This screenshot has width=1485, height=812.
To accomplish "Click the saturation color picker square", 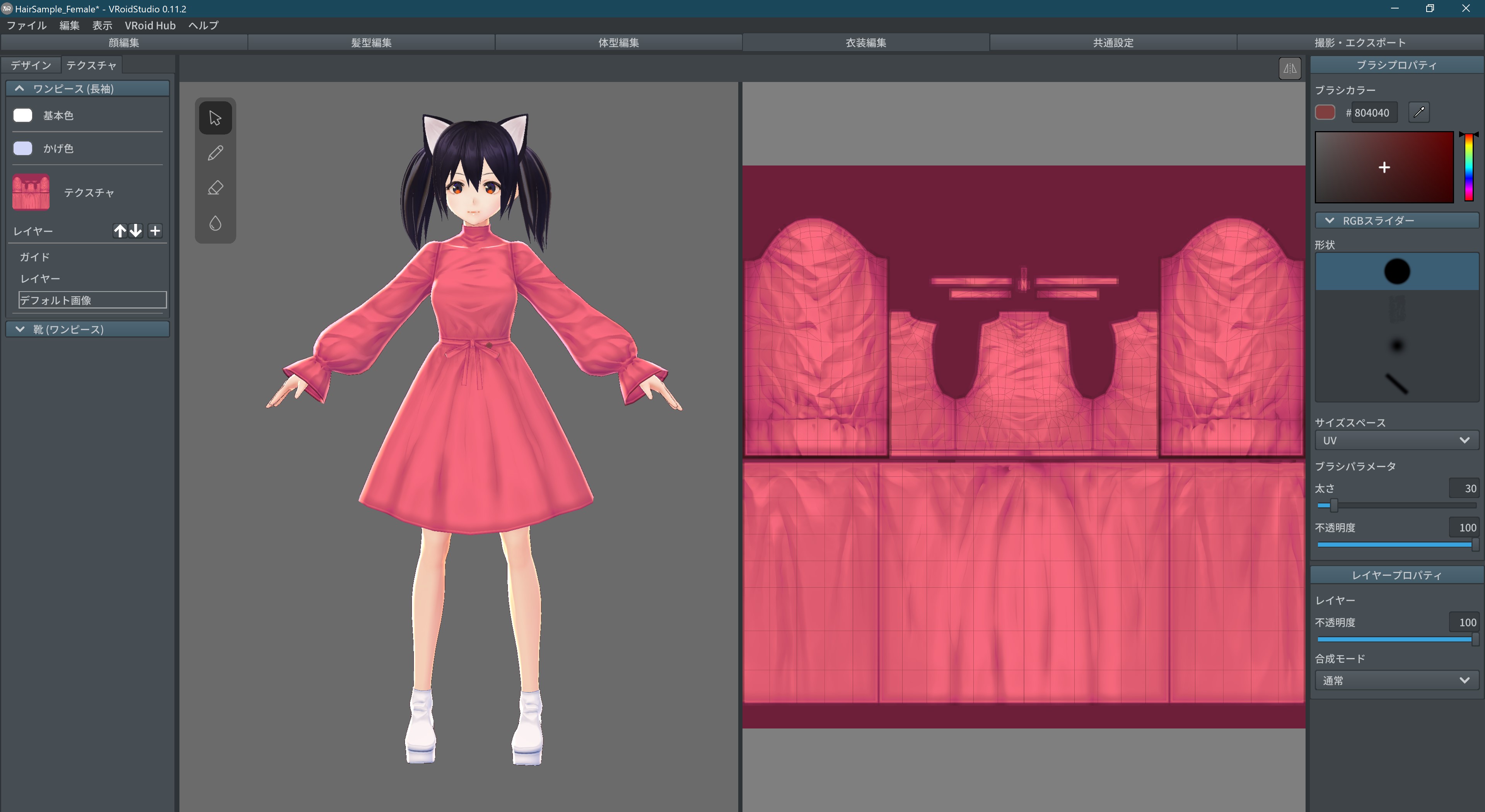I will (x=1384, y=167).
